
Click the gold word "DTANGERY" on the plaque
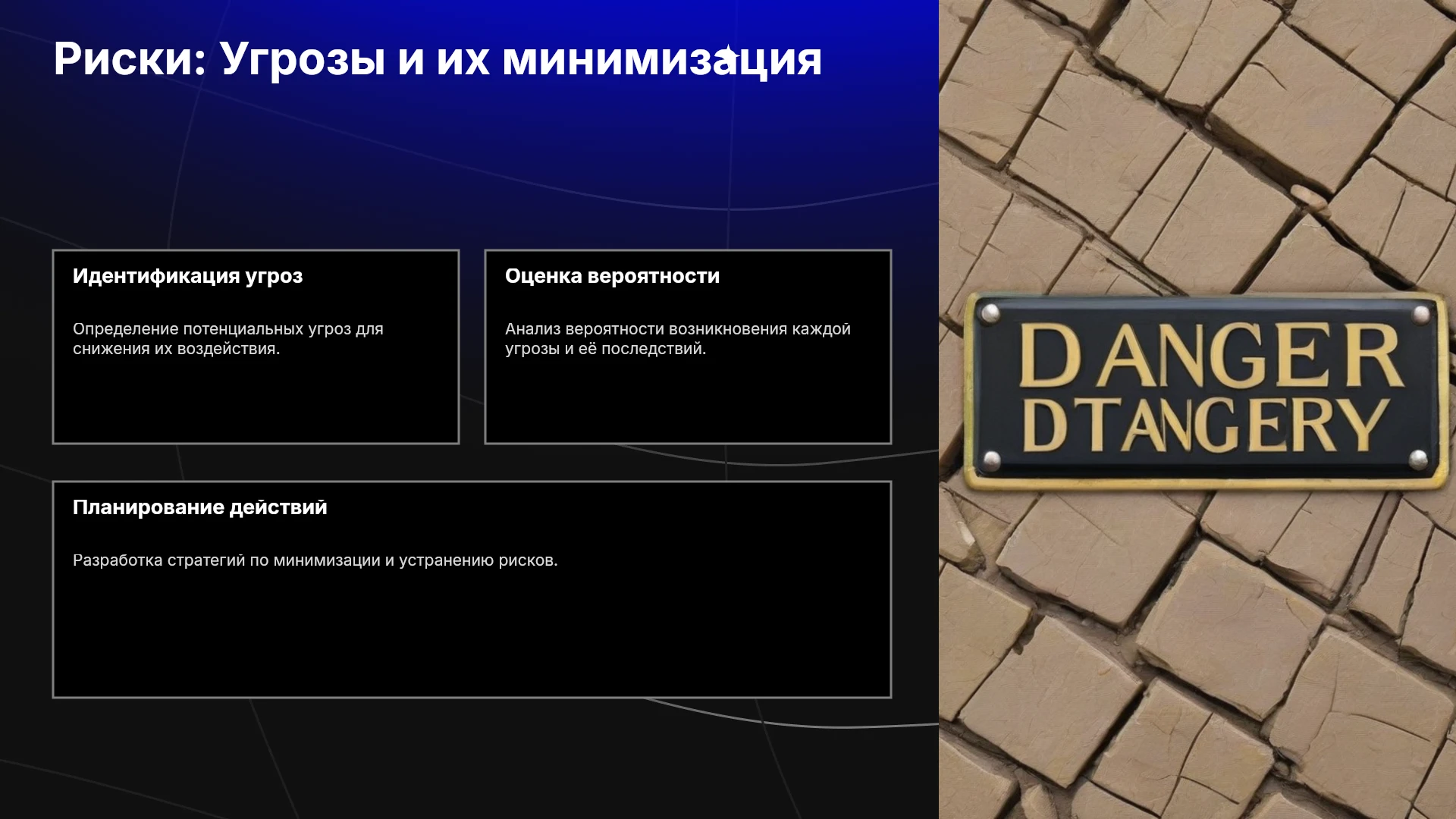pyautogui.click(x=1206, y=425)
